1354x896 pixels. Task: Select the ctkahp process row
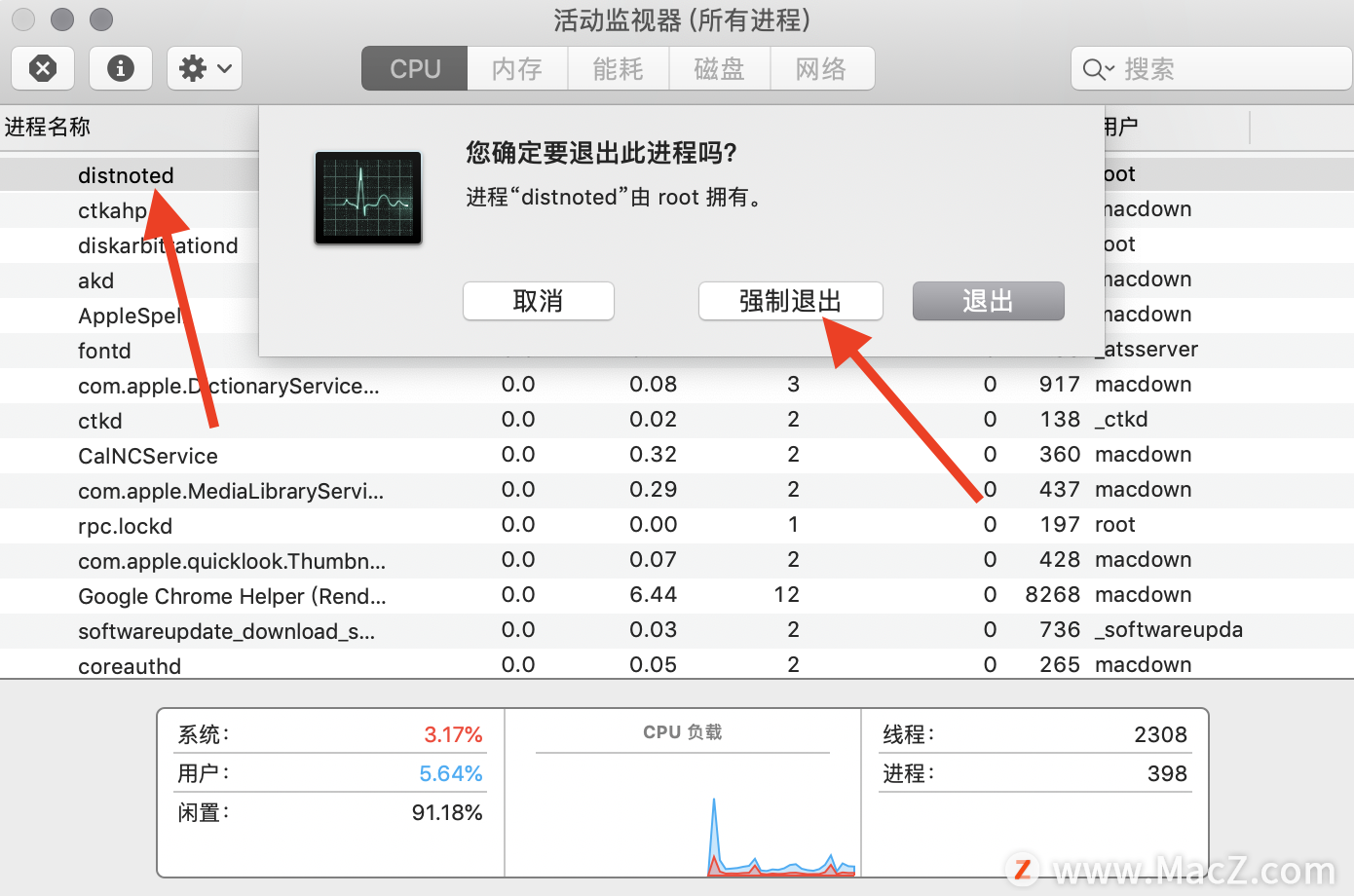(x=677, y=210)
